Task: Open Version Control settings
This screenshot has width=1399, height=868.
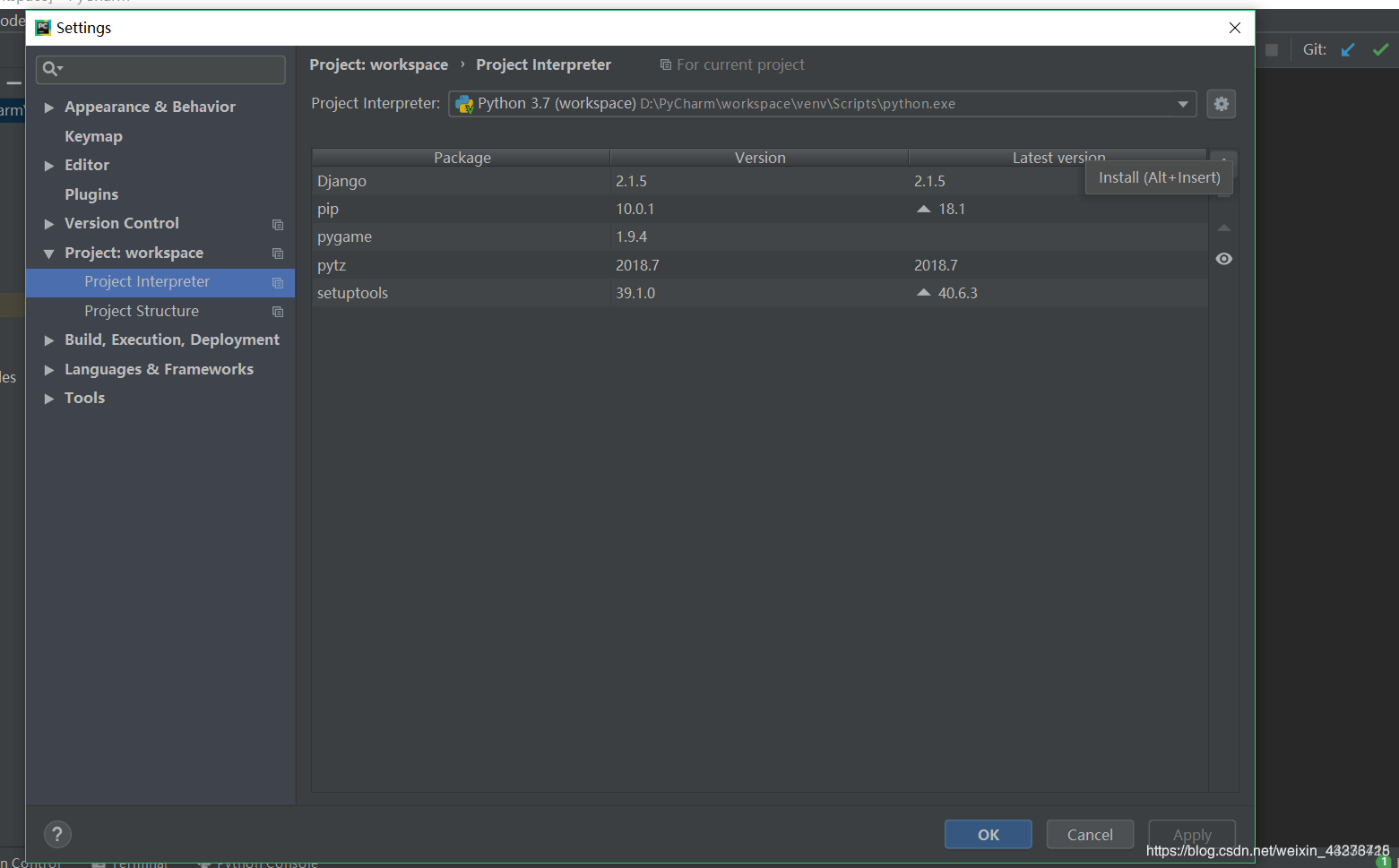Action: point(122,223)
